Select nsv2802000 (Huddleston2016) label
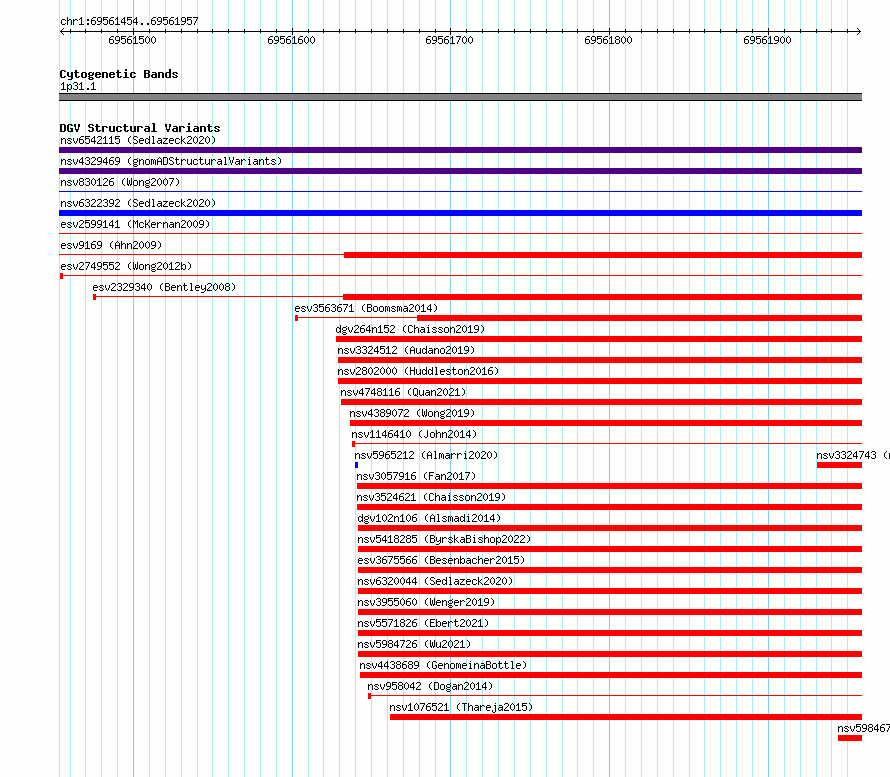The image size is (890, 777). [x=418, y=371]
